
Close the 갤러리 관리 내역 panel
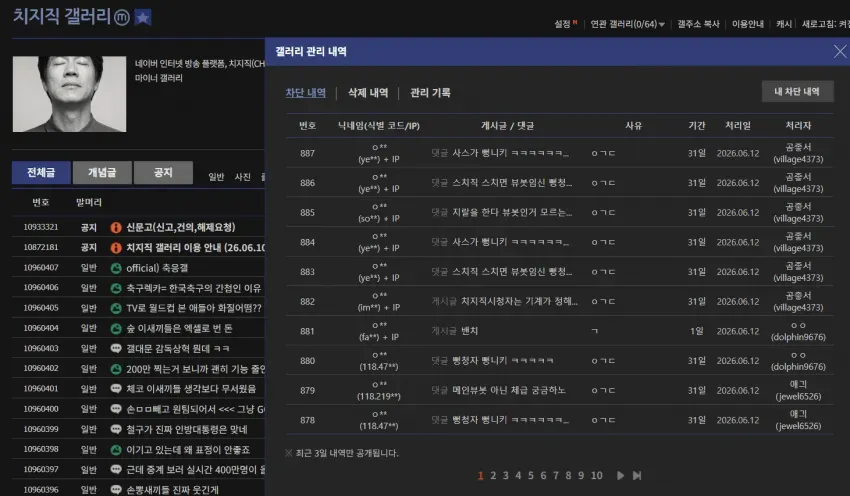click(x=840, y=51)
